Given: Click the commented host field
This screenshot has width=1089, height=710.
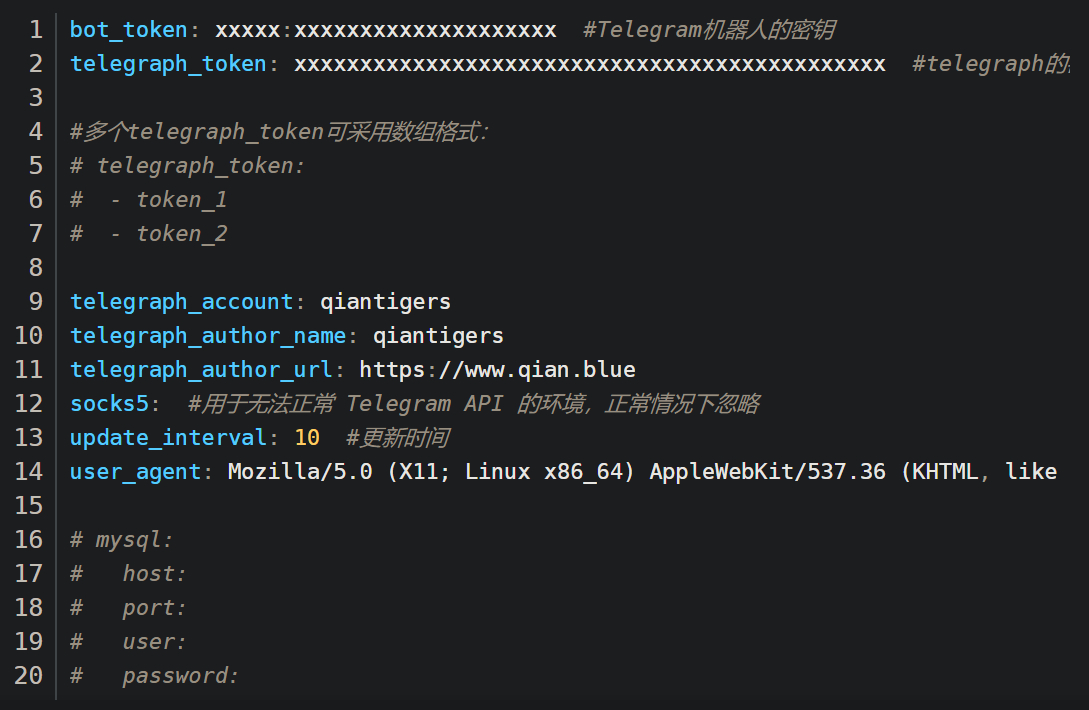Looking at the screenshot, I should point(154,574).
